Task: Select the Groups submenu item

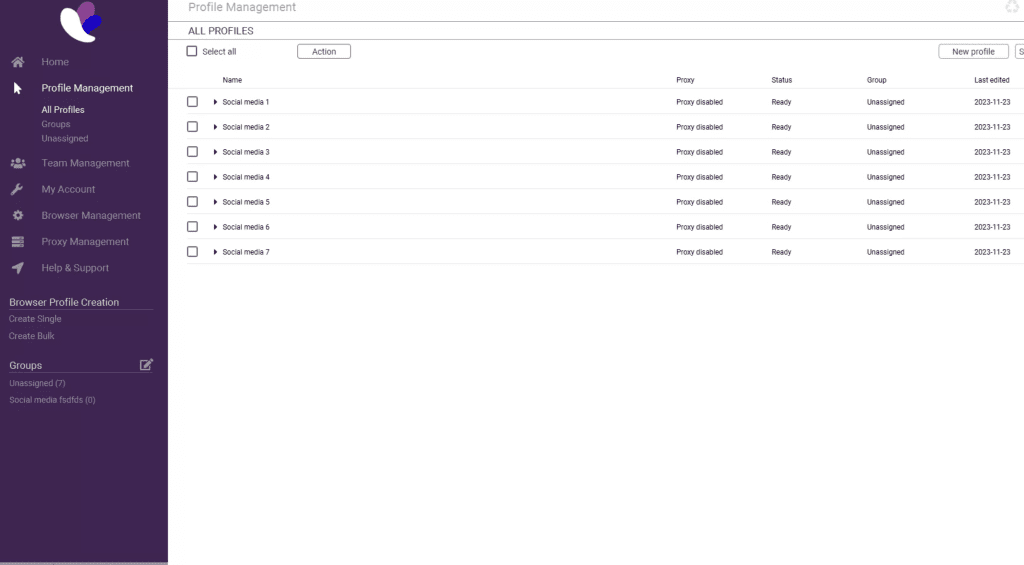Action: point(56,124)
